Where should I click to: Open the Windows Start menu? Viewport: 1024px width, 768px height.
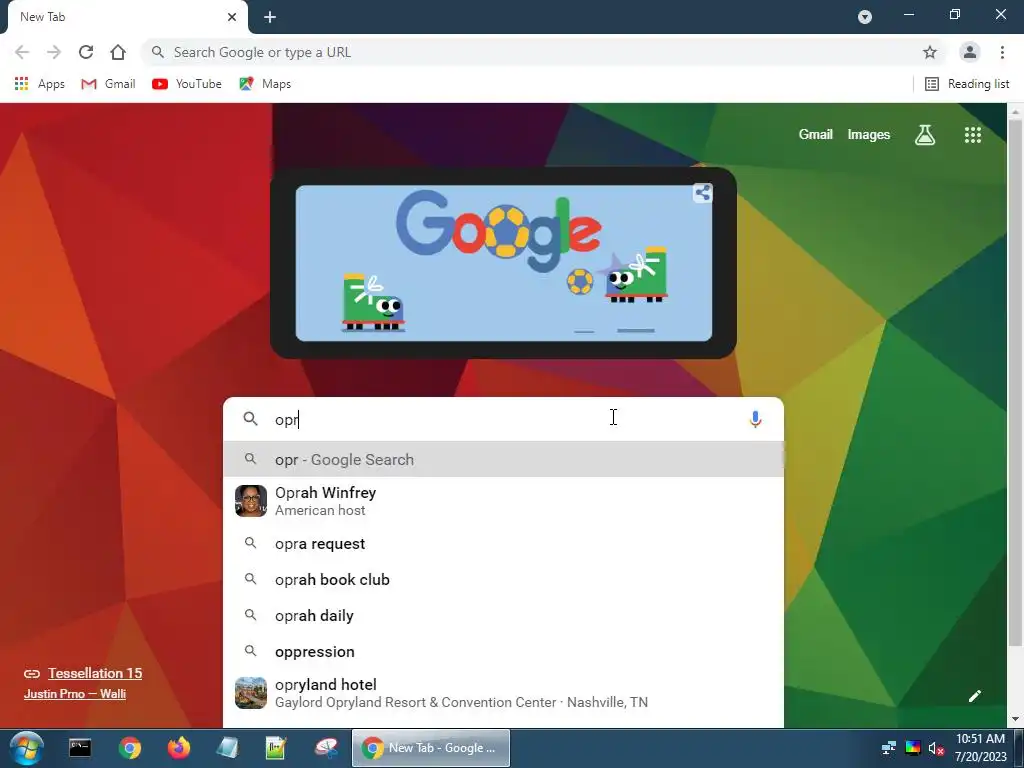(x=26, y=748)
